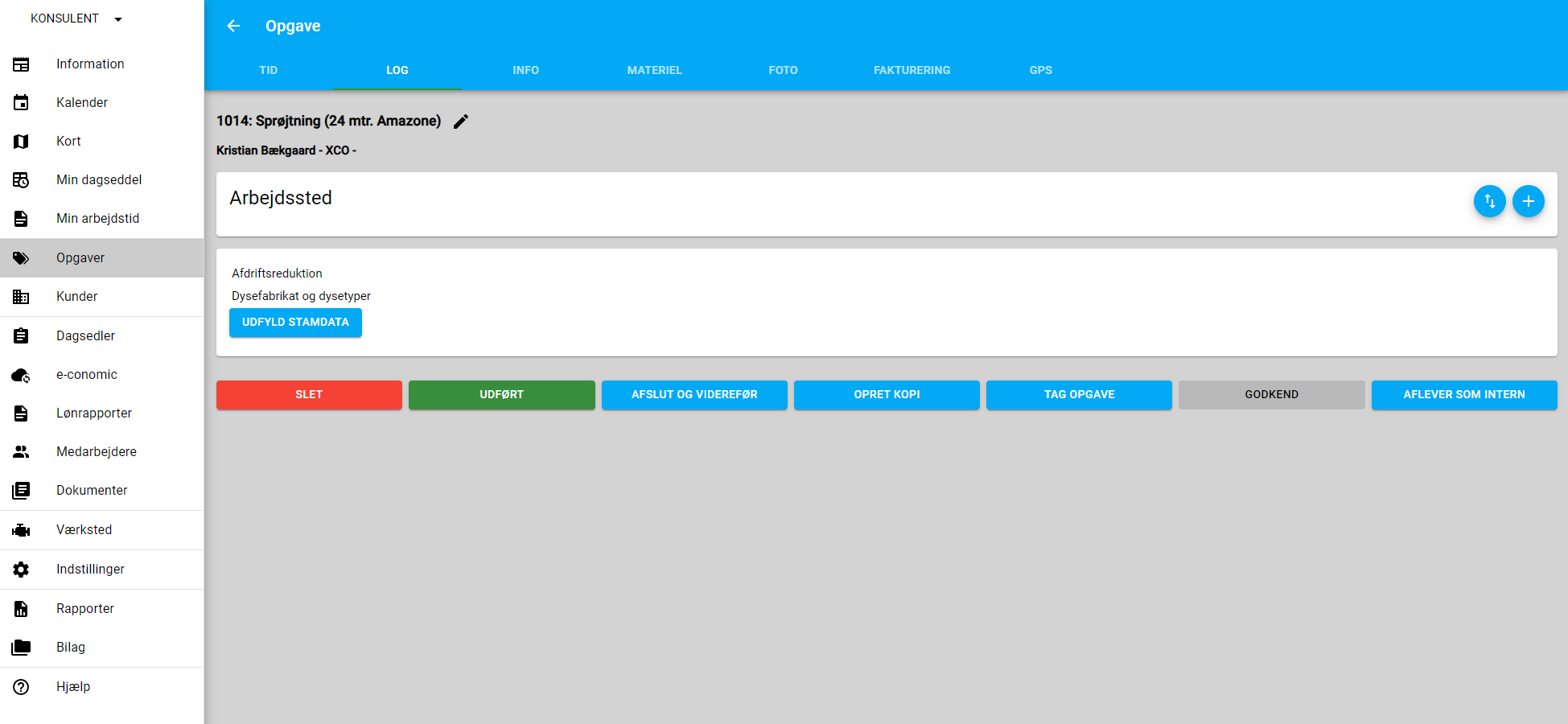Add a new Arbejdssted with plus button
Screen dimensions: 1568x724
click(x=1528, y=201)
